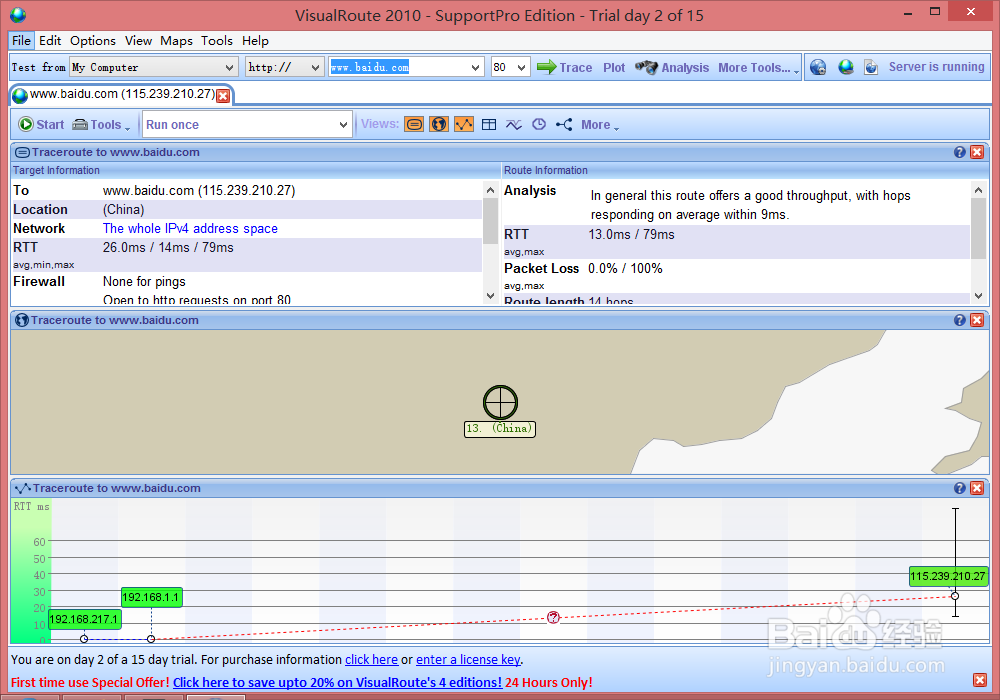Viewport: 1000px width, 700px height.
Task: Open the Tools menu in menu bar
Action: pos(217,41)
